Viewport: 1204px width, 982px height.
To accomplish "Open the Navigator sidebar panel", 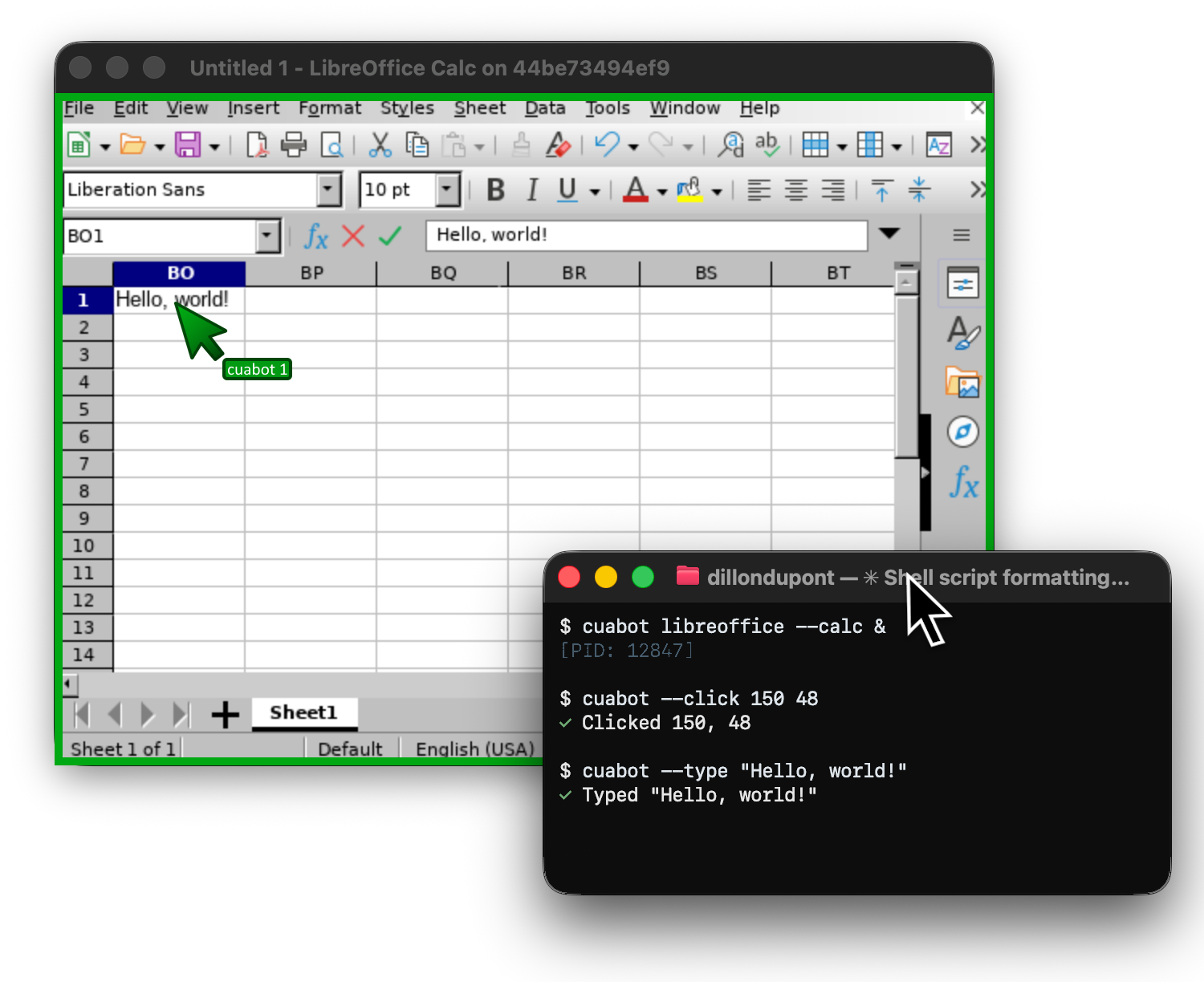I will pyautogui.click(x=962, y=432).
